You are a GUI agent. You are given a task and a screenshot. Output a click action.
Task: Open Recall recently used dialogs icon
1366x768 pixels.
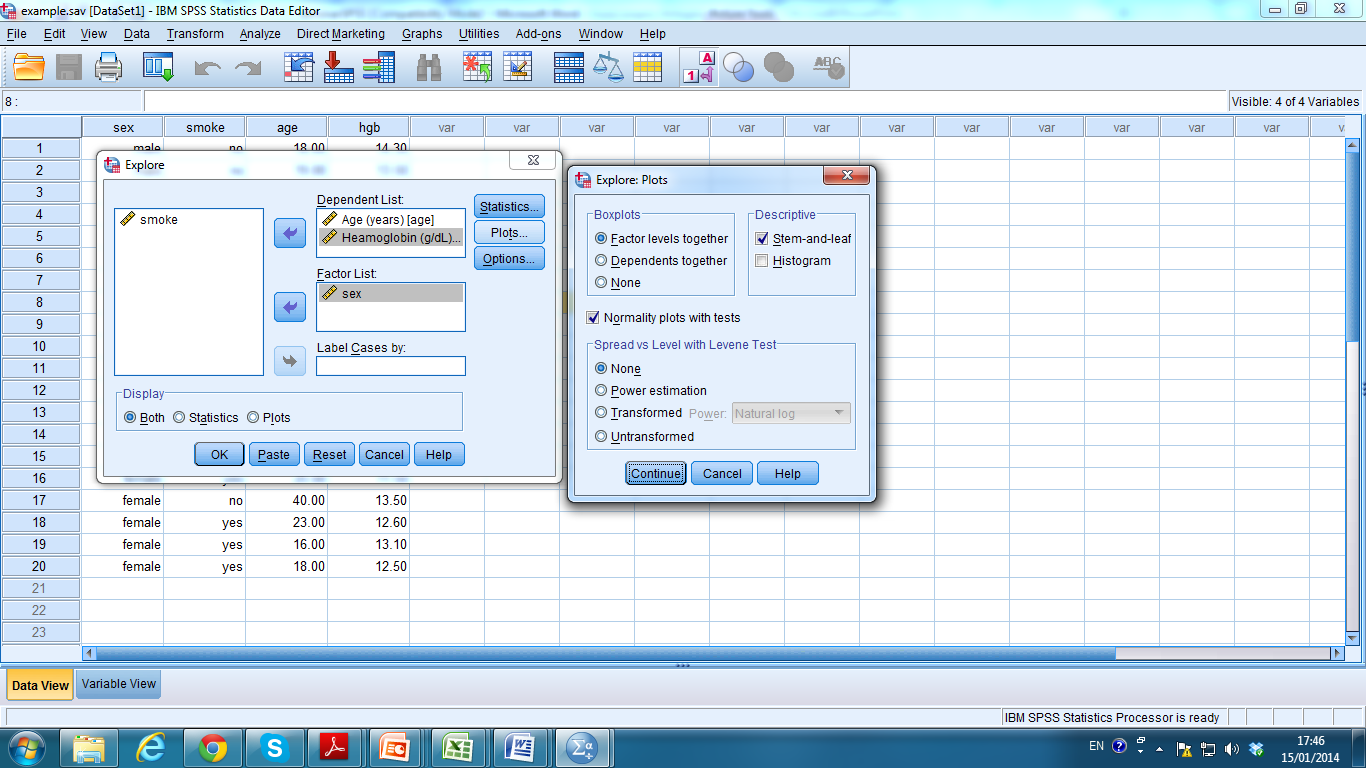coord(158,68)
